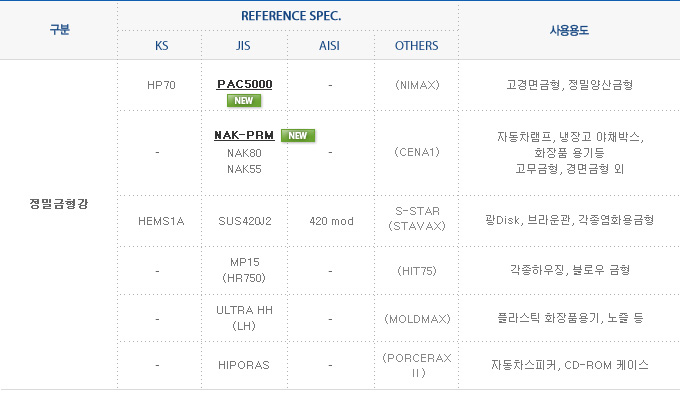Click the 420 mod AISI cell

pos(331,221)
